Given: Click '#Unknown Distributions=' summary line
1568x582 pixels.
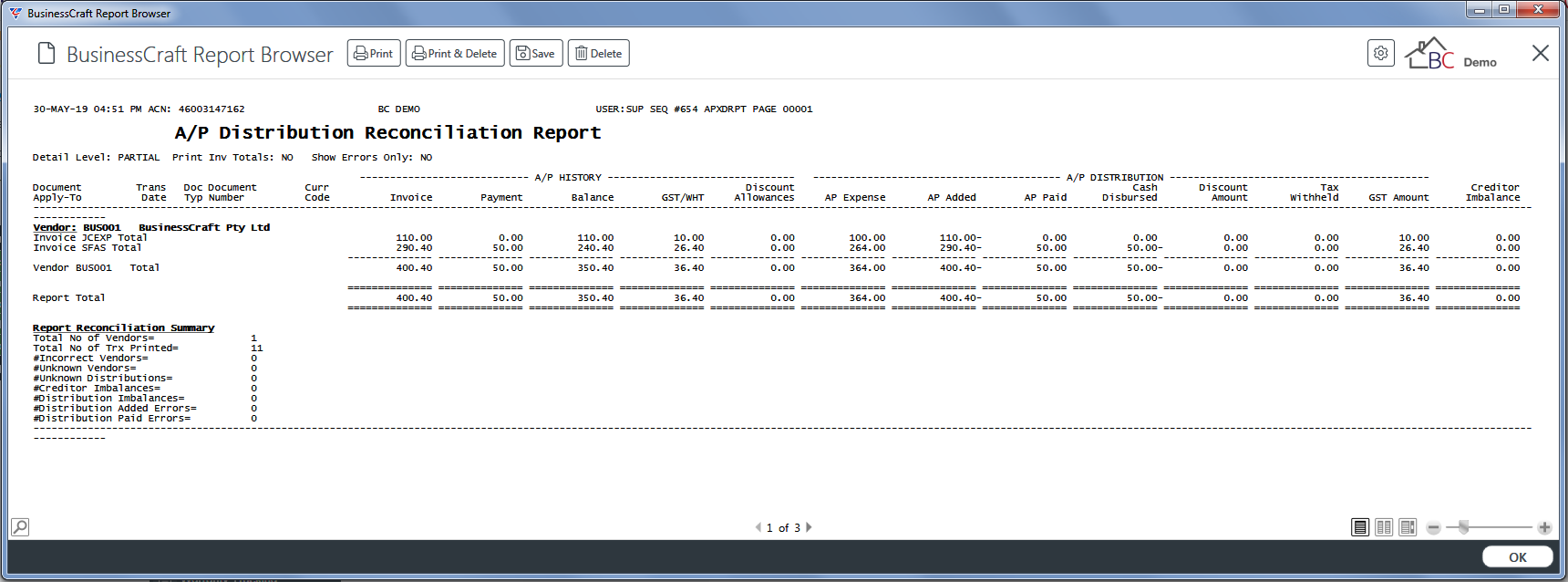Looking at the screenshot, I should [x=103, y=378].
